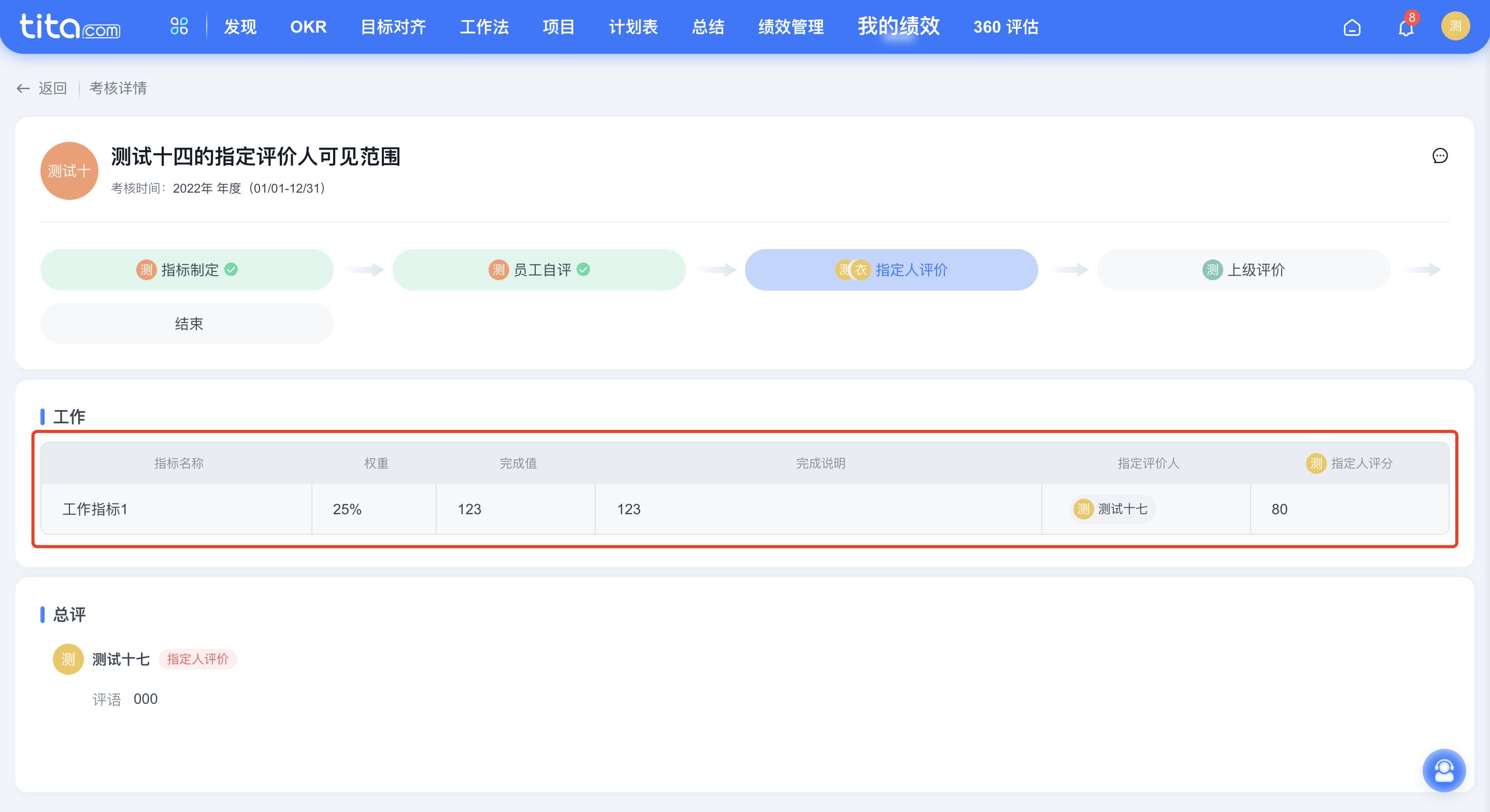
Task: Click the avatar in 指定人评分 header
Action: pyautogui.click(x=1316, y=464)
